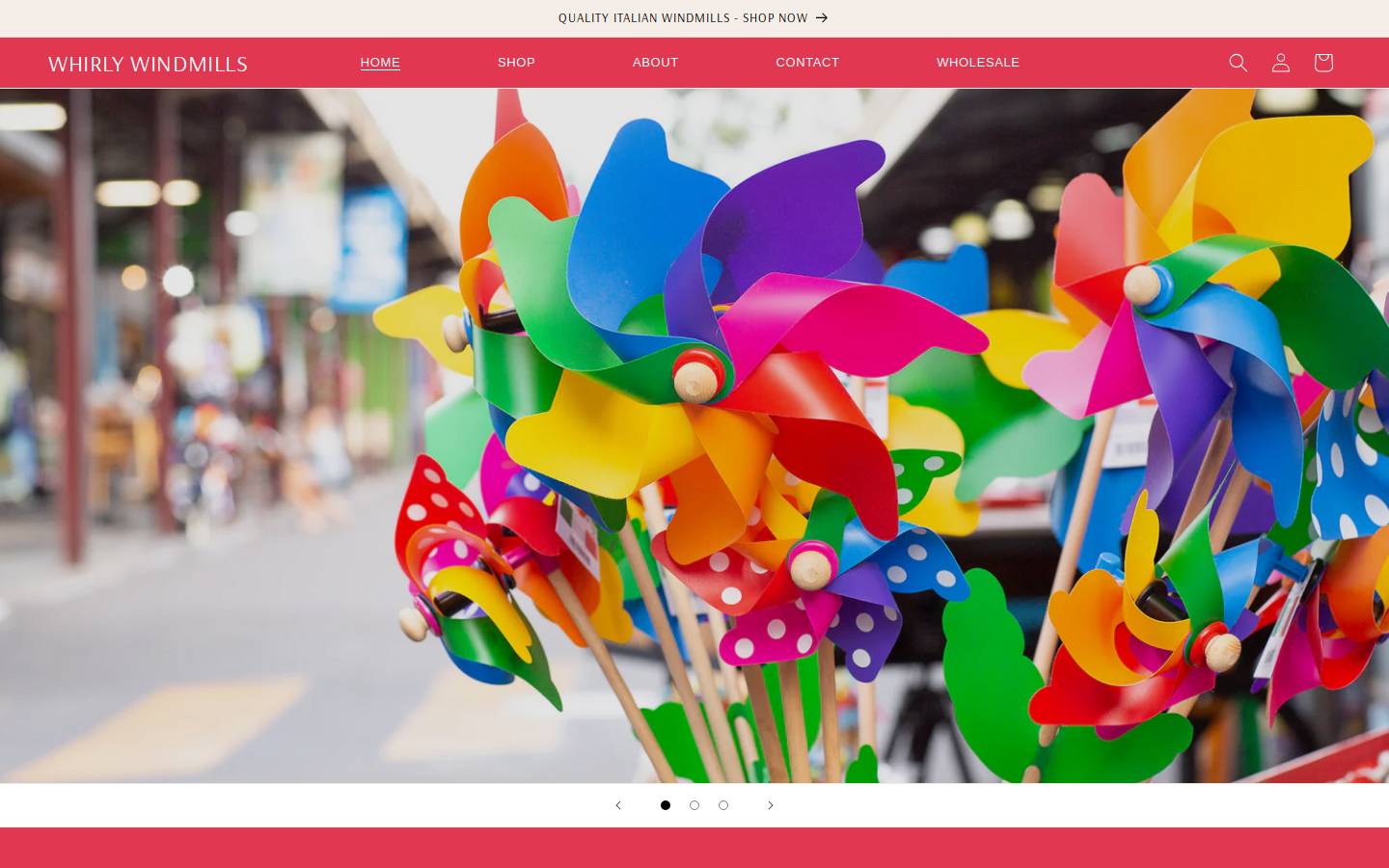The height and width of the screenshot is (868, 1389).
Task: Select the second slideshow dot
Action: [x=694, y=805]
